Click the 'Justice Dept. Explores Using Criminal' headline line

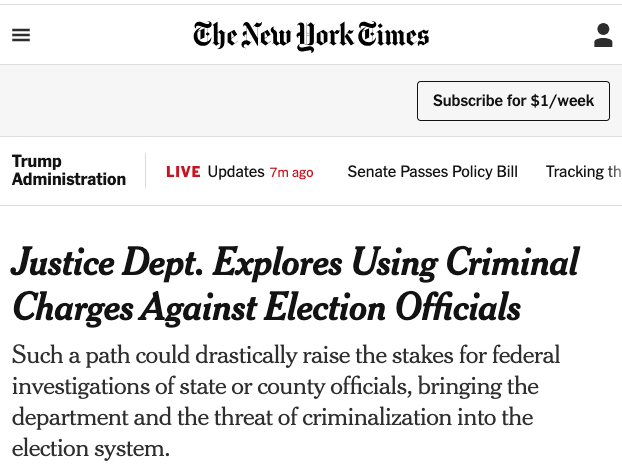[x=296, y=262]
